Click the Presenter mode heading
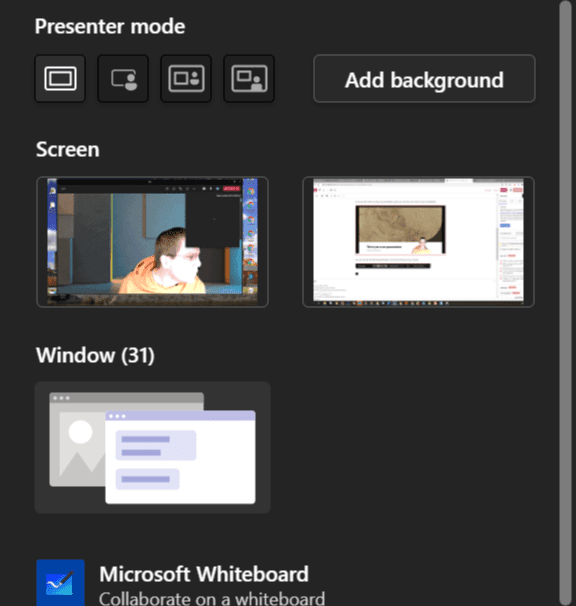 point(110,26)
